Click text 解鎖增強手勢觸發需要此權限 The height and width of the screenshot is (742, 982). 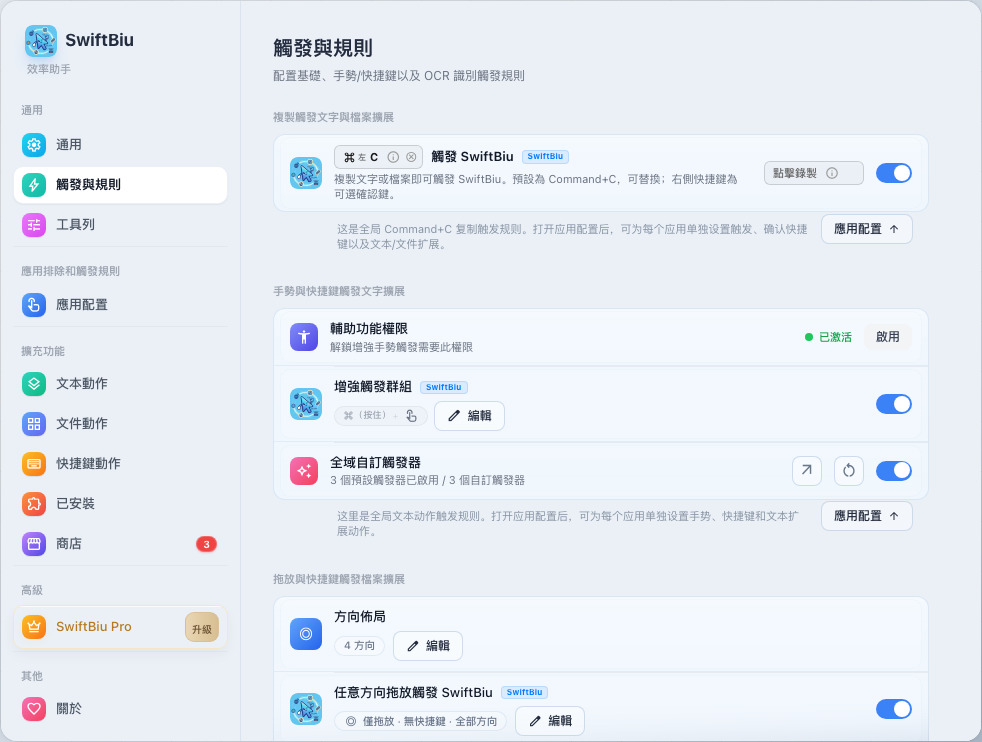[x=401, y=347]
